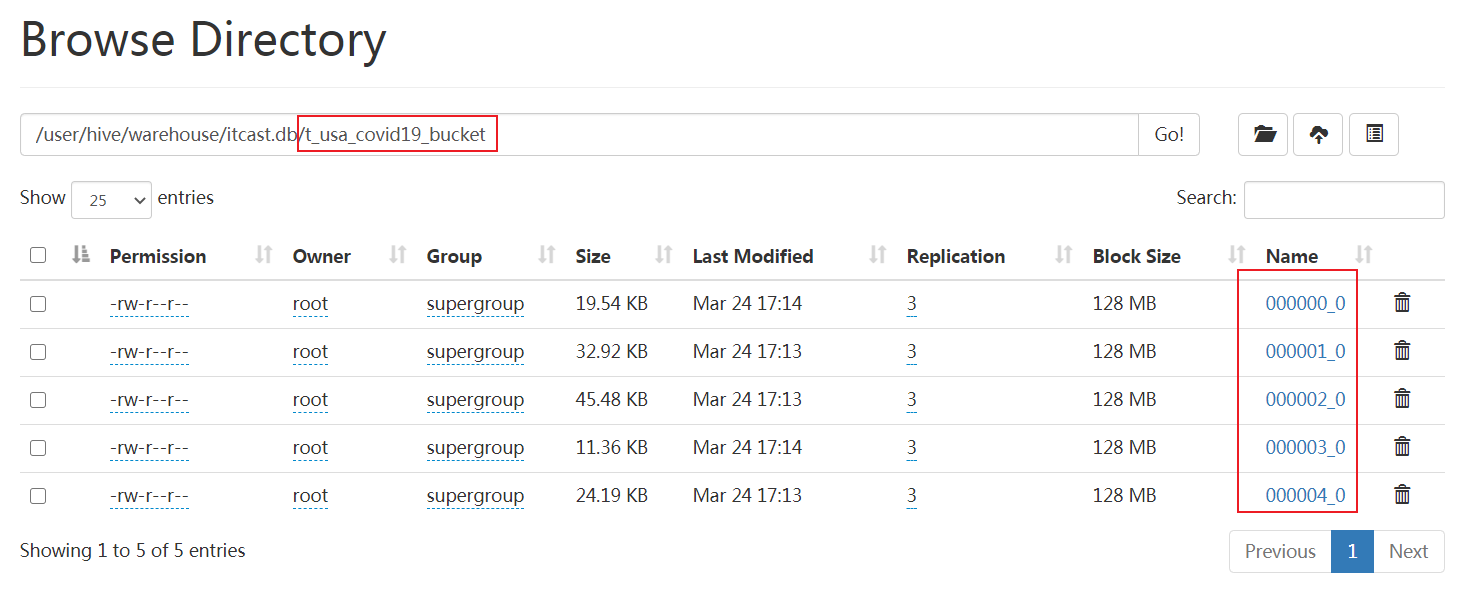
Task: Click page 1 pagination button
Action: [1352, 551]
